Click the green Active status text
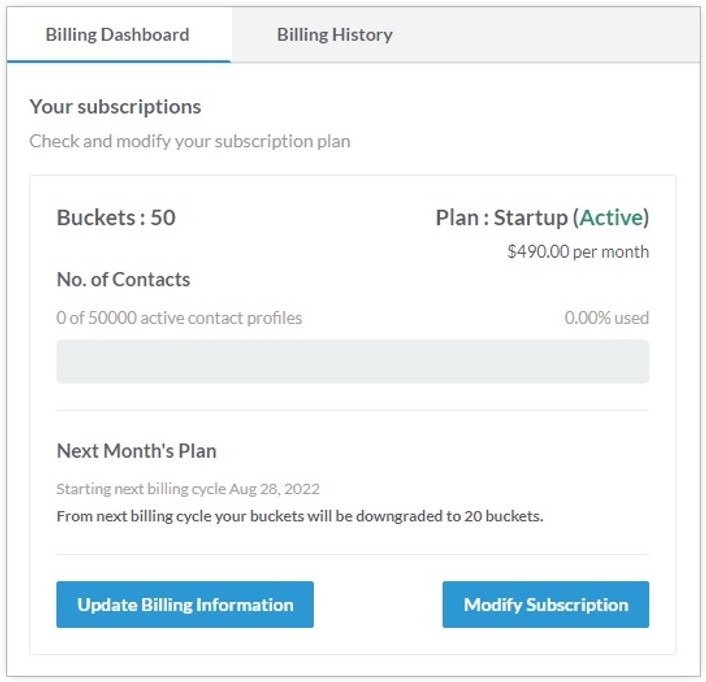Image resolution: width=706 pixels, height=682 pixels. click(x=611, y=217)
